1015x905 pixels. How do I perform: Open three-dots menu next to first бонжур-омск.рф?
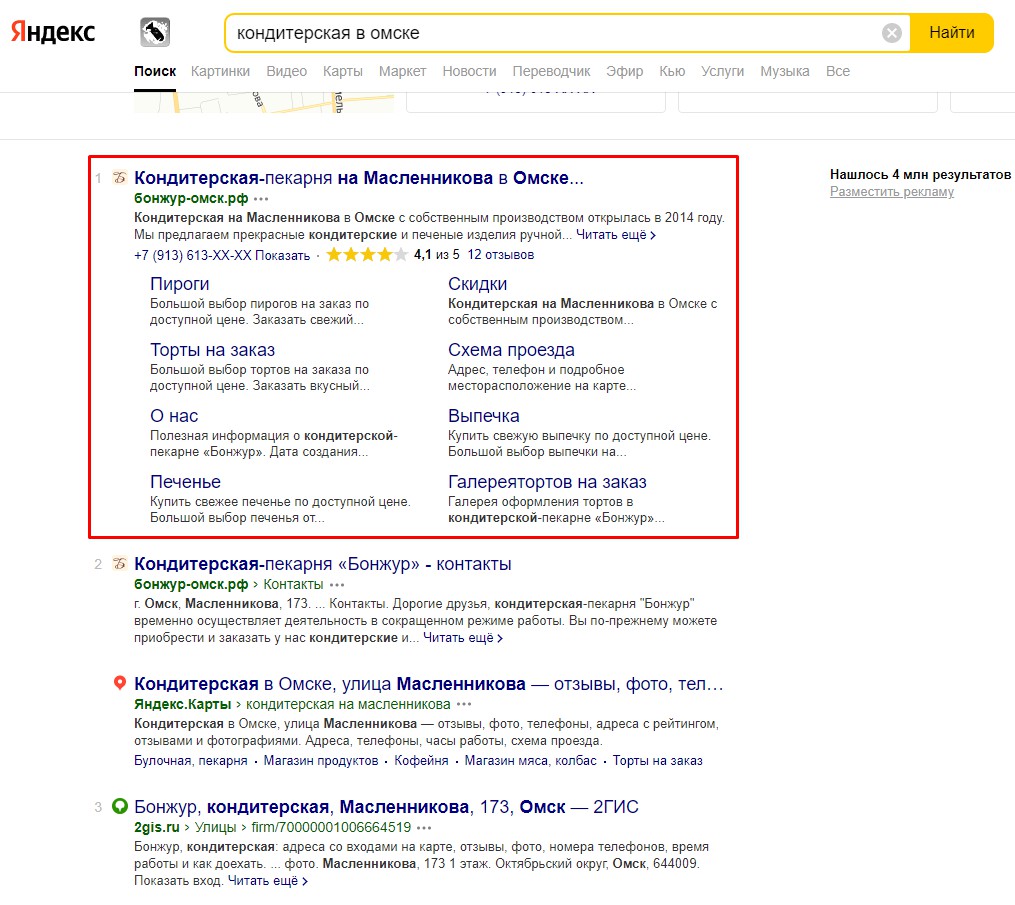click(x=261, y=199)
